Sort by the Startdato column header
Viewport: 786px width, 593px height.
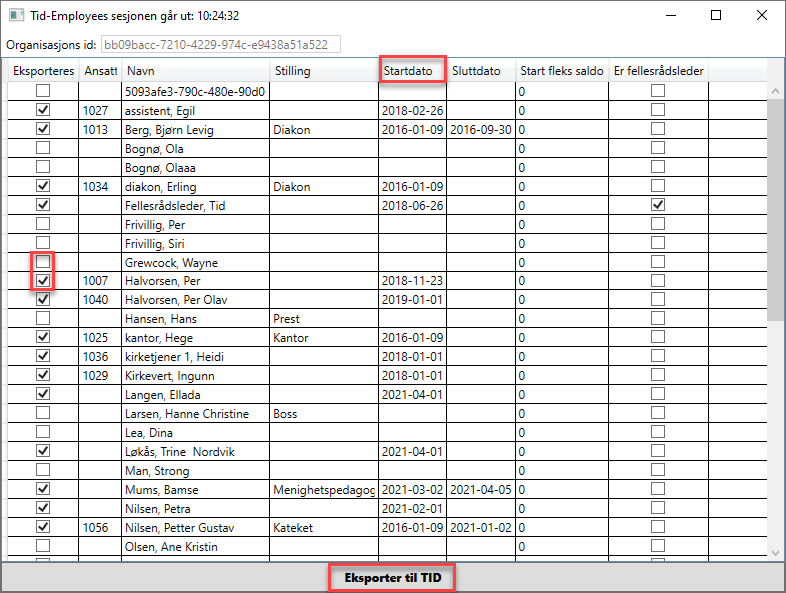[412, 71]
